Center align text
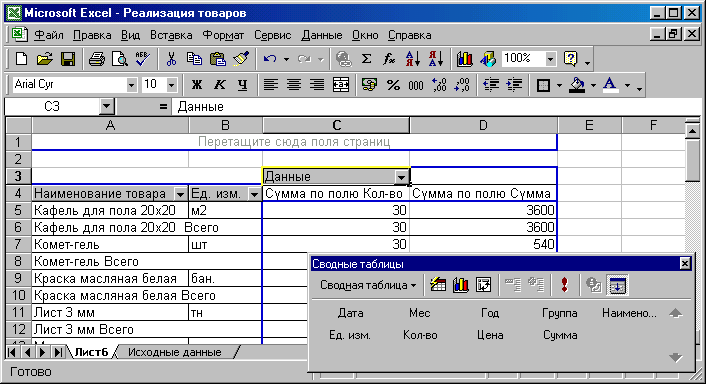This screenshot has width=706, height=384. (294, 85)
